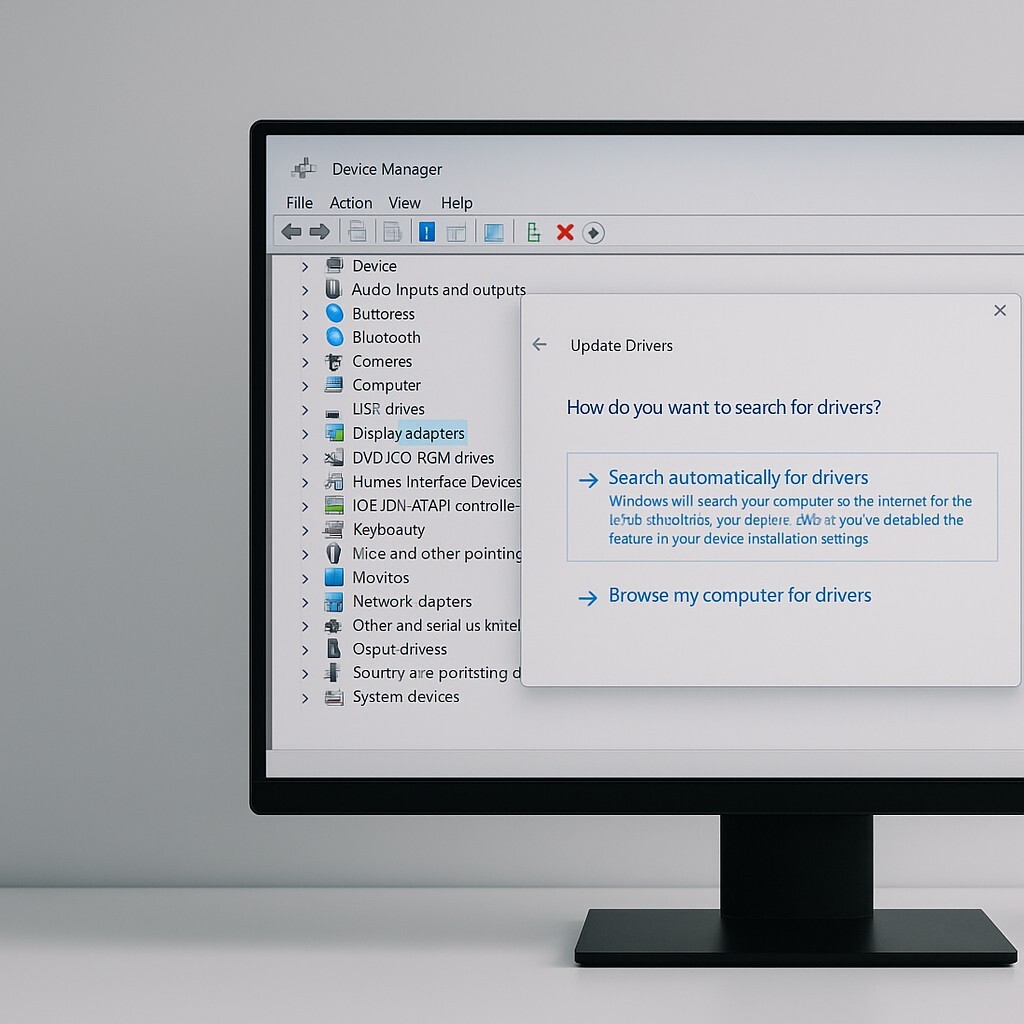
Task: Click the forward arrow toolbar icon
Action: [320, 232]
